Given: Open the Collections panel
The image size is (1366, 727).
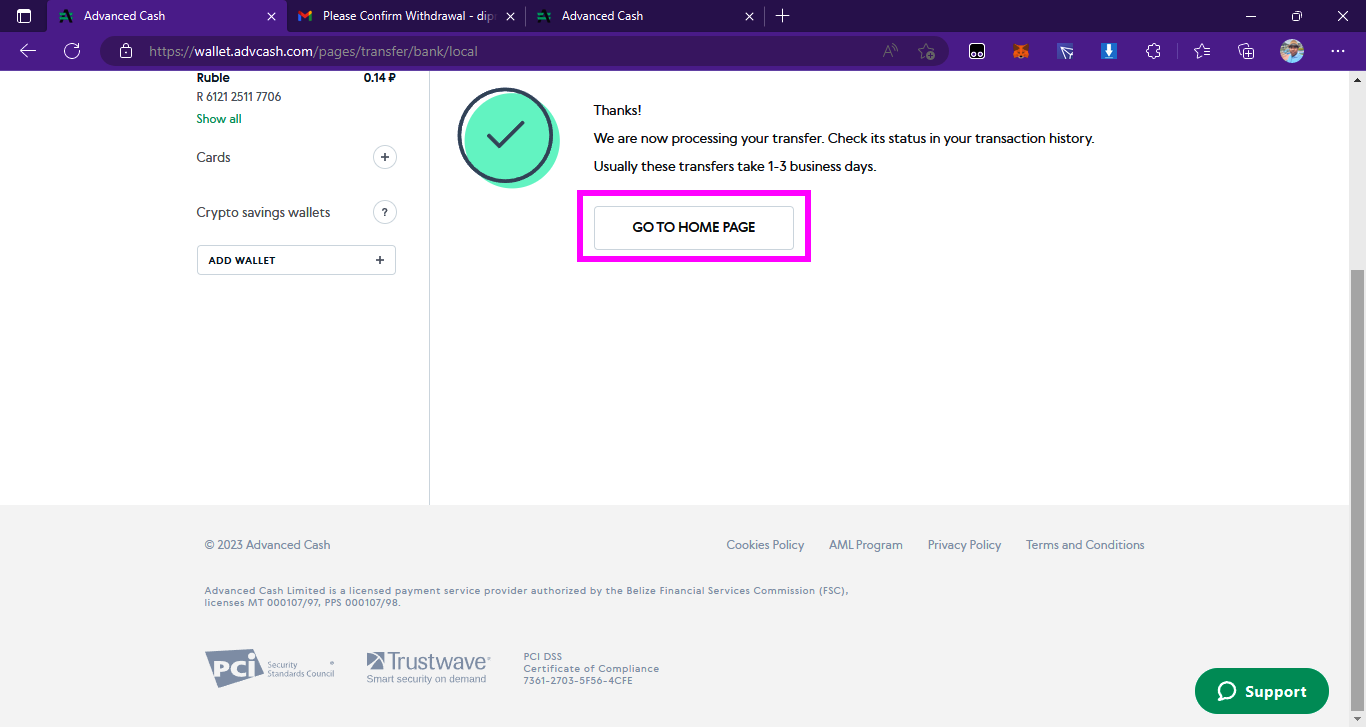Looking at the screenshot, I should pos(1246,51).
